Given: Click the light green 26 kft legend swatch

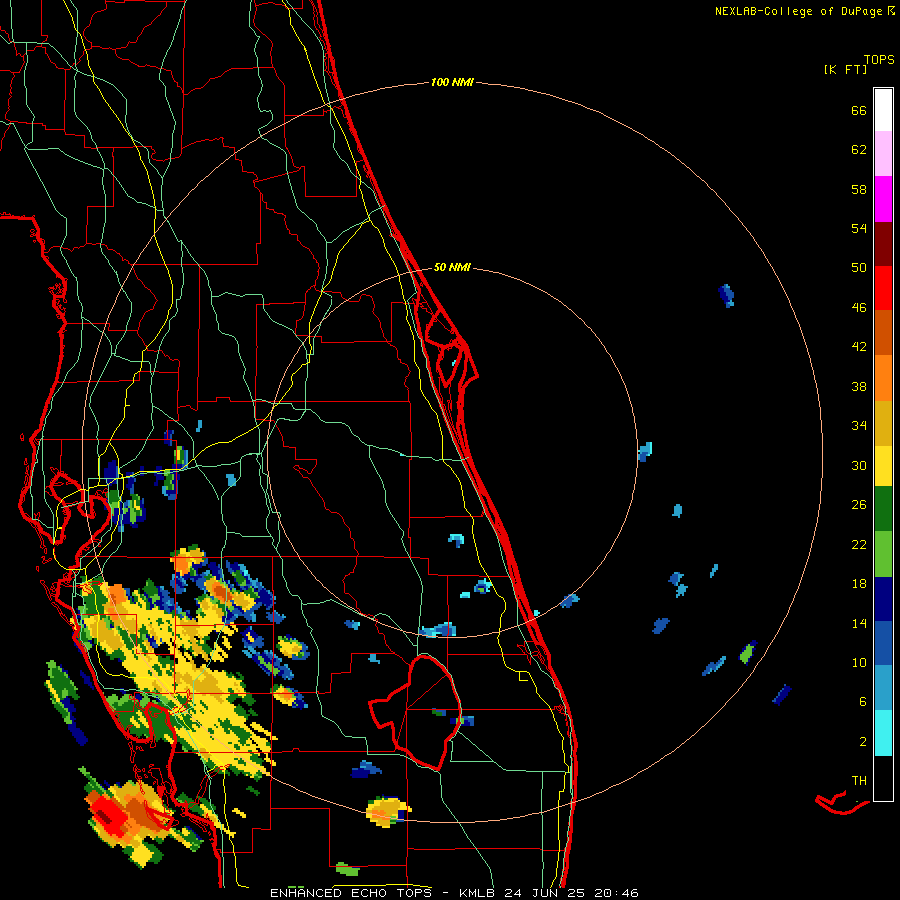Looking at the screenshot, I should tap(883, 554).
